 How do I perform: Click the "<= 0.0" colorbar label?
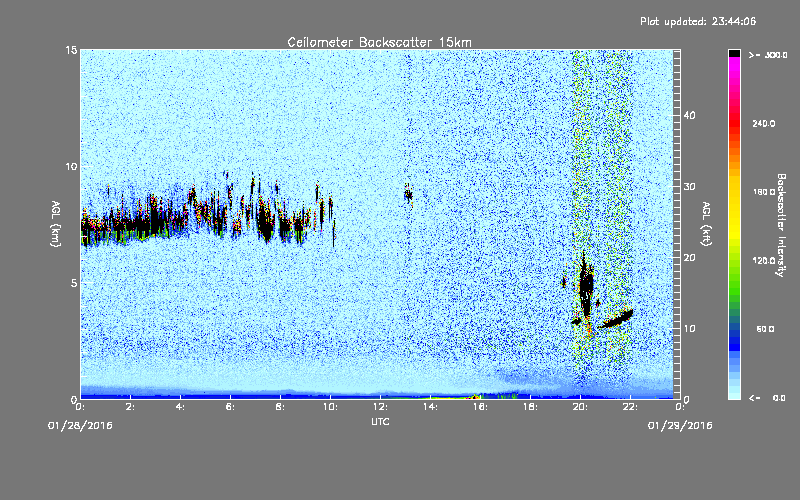point(768,398)
